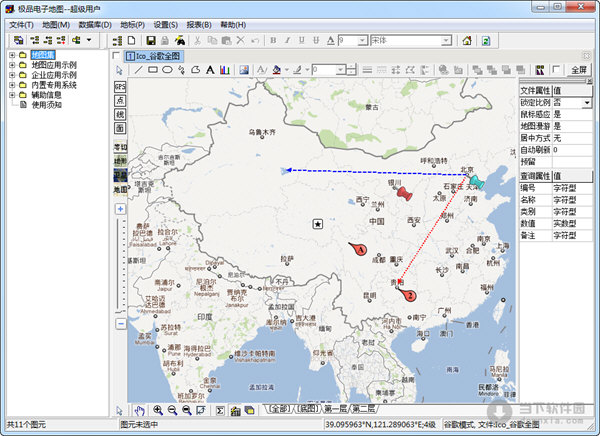This screenshot has height=436, width=600.
Task: Open the 设置(S) menu
Action: point(166,25)
